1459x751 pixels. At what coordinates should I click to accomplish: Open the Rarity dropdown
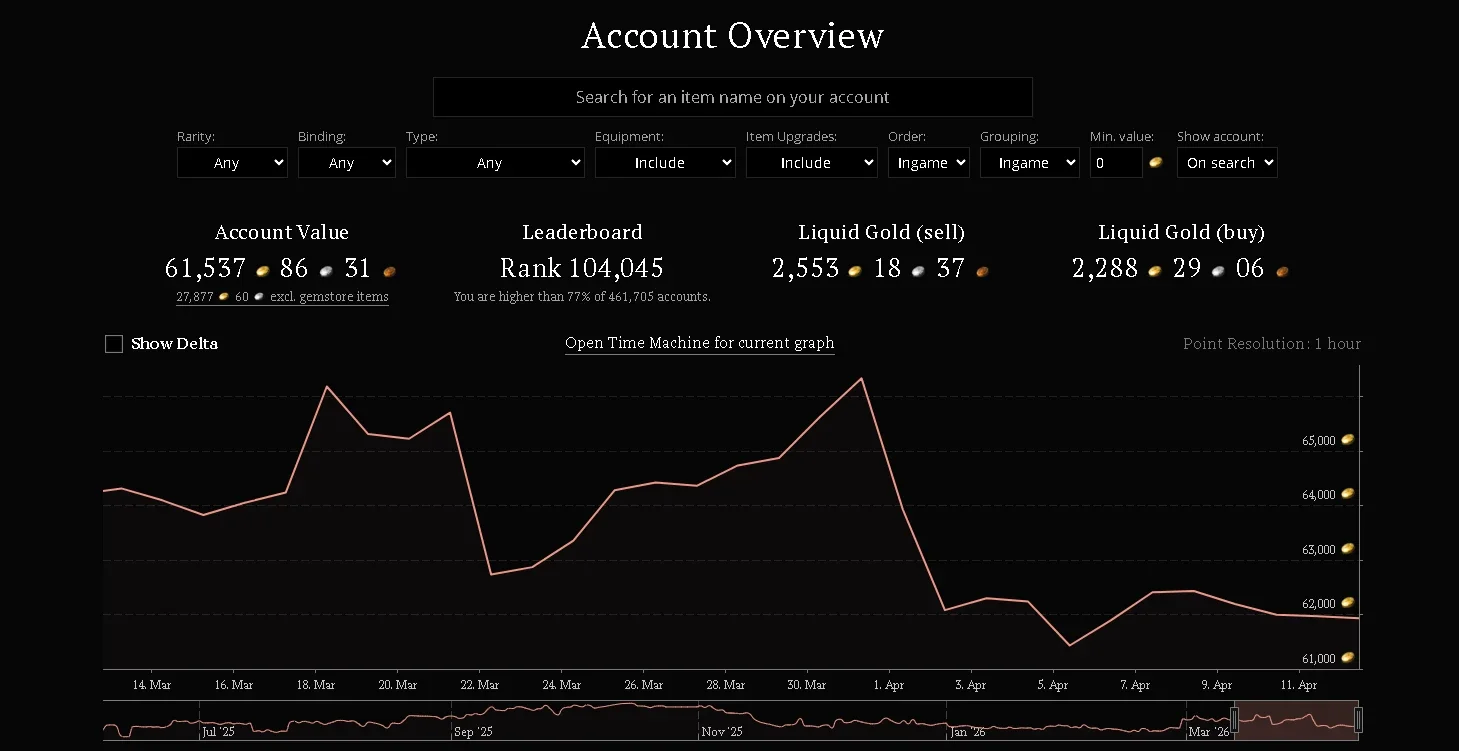tap(232, 163)
